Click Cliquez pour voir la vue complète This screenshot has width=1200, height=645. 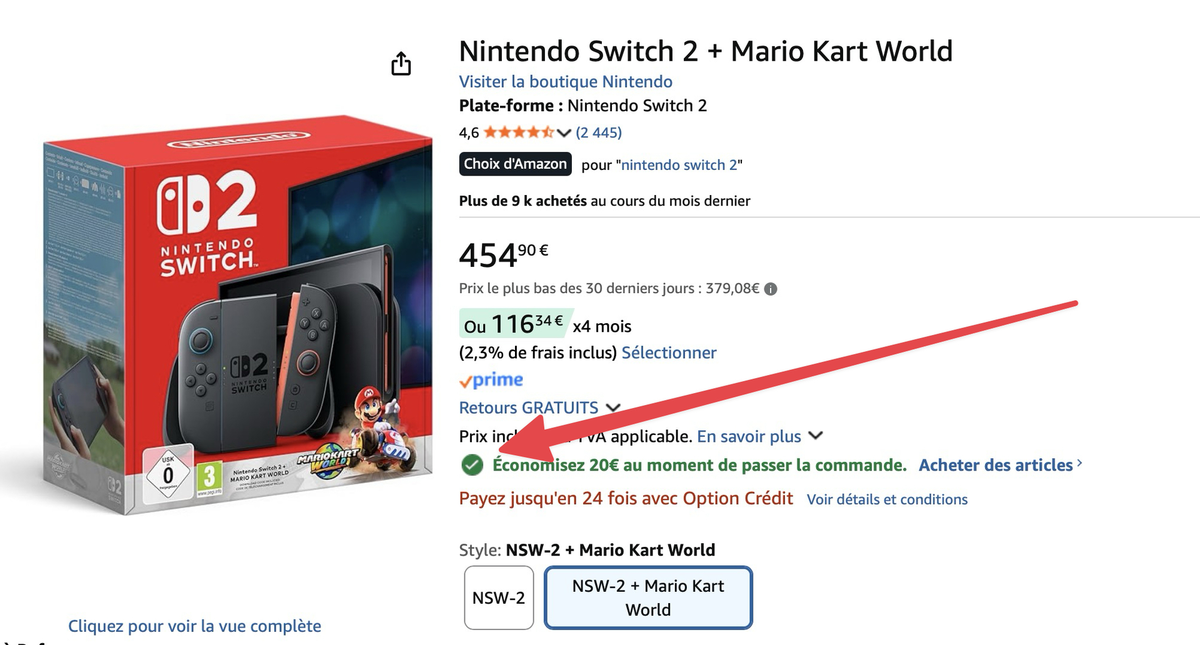[x=194, y=625]
